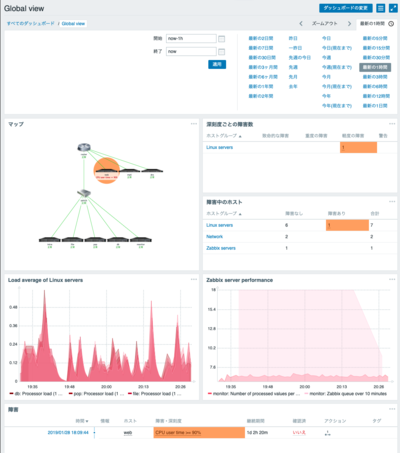Click the clock icon in time selector tab
The height and width of the screenshot is (453, 400).
[x=391, y=24]
